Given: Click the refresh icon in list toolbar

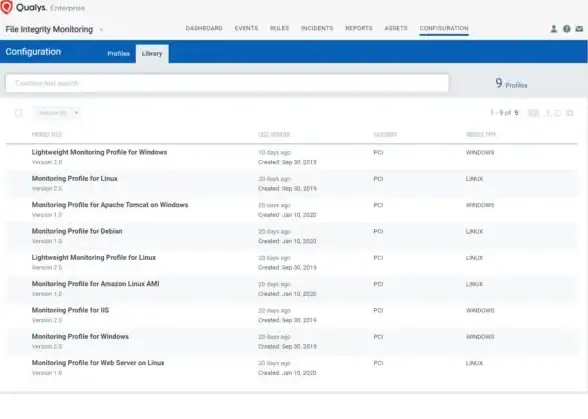Looking at the screenshot, I should tap(558, 113).
